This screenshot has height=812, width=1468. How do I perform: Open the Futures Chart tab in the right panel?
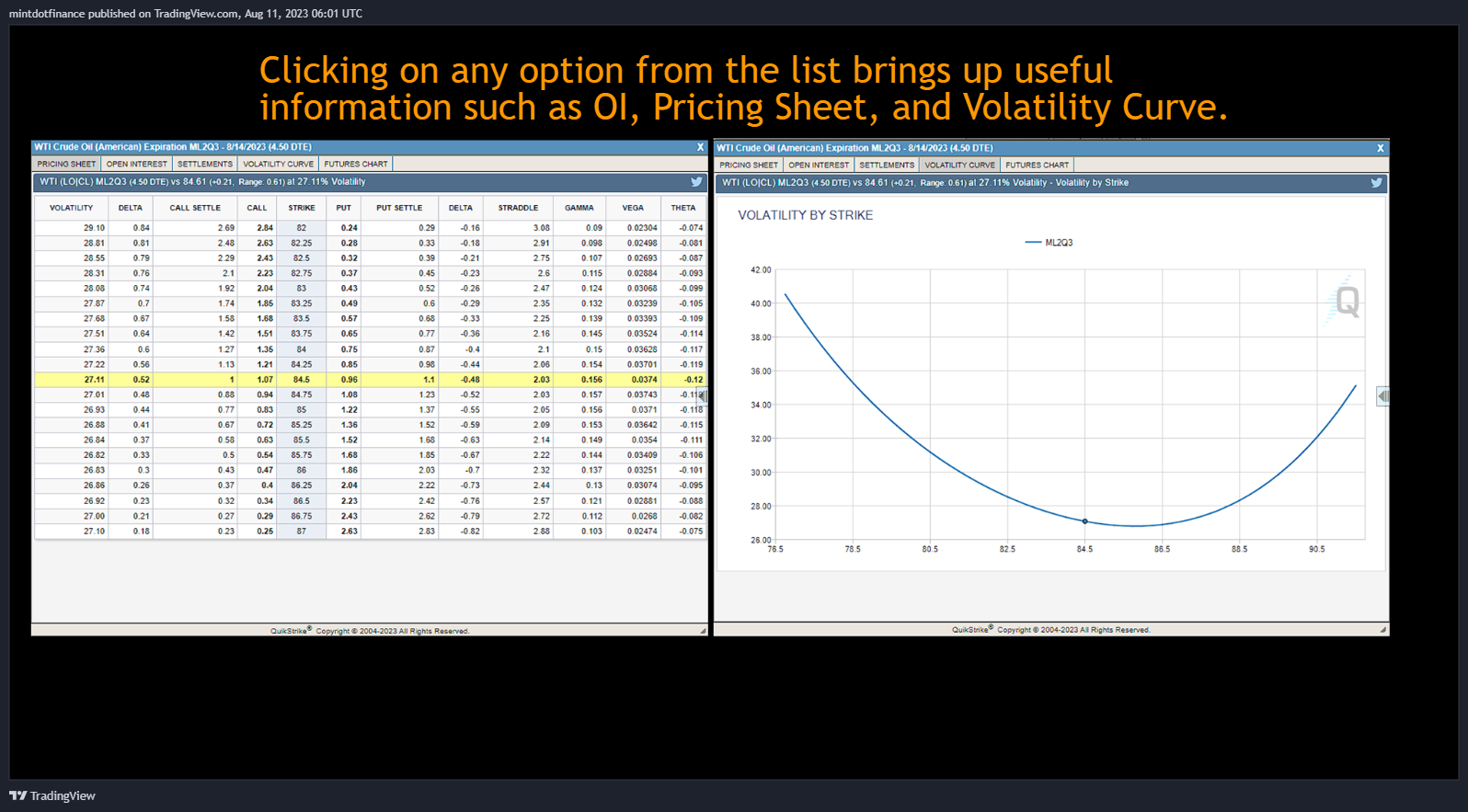(x=1037, y=165)
